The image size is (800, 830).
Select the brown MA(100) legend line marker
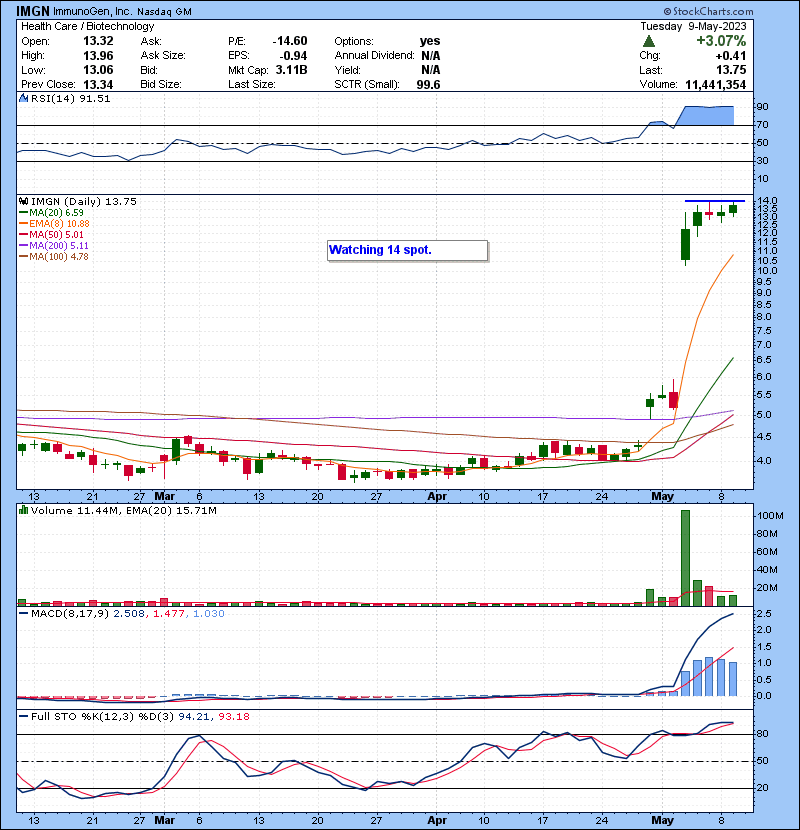tap(23, 257)
